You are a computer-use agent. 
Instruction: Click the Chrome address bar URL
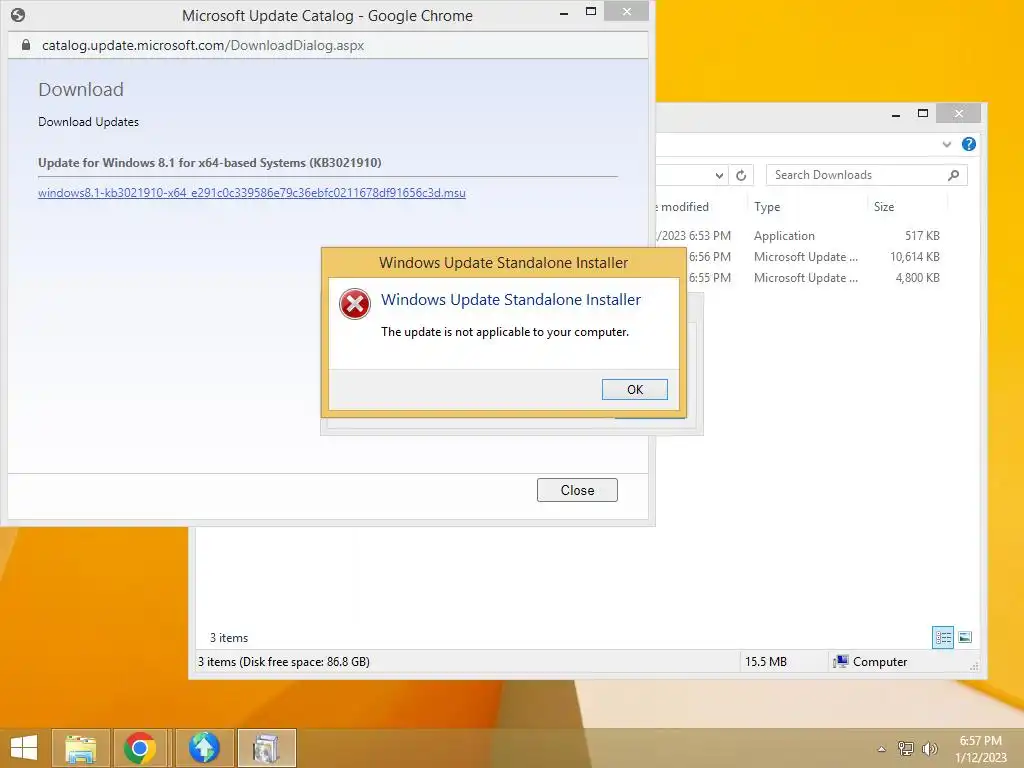202,45
